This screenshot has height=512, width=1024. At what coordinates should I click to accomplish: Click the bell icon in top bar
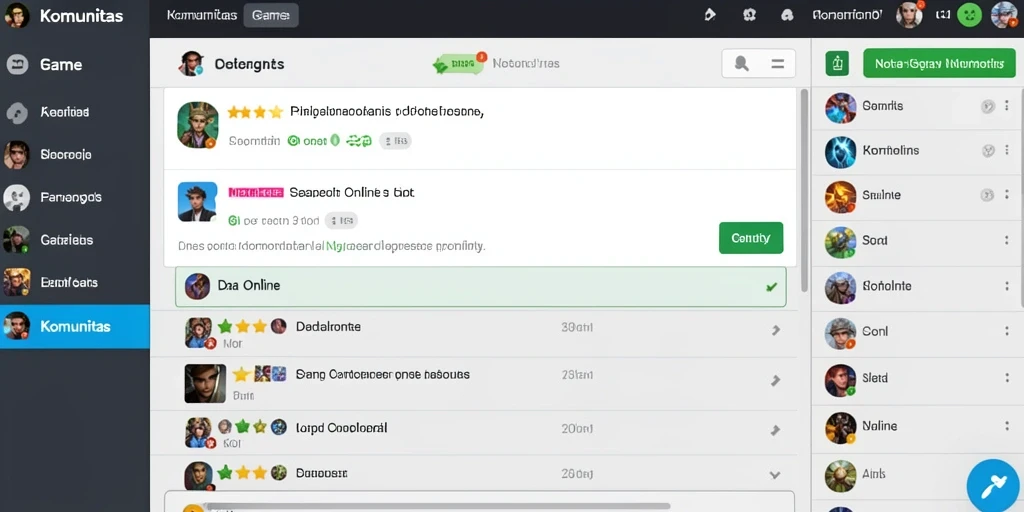(x=787, y=14)
